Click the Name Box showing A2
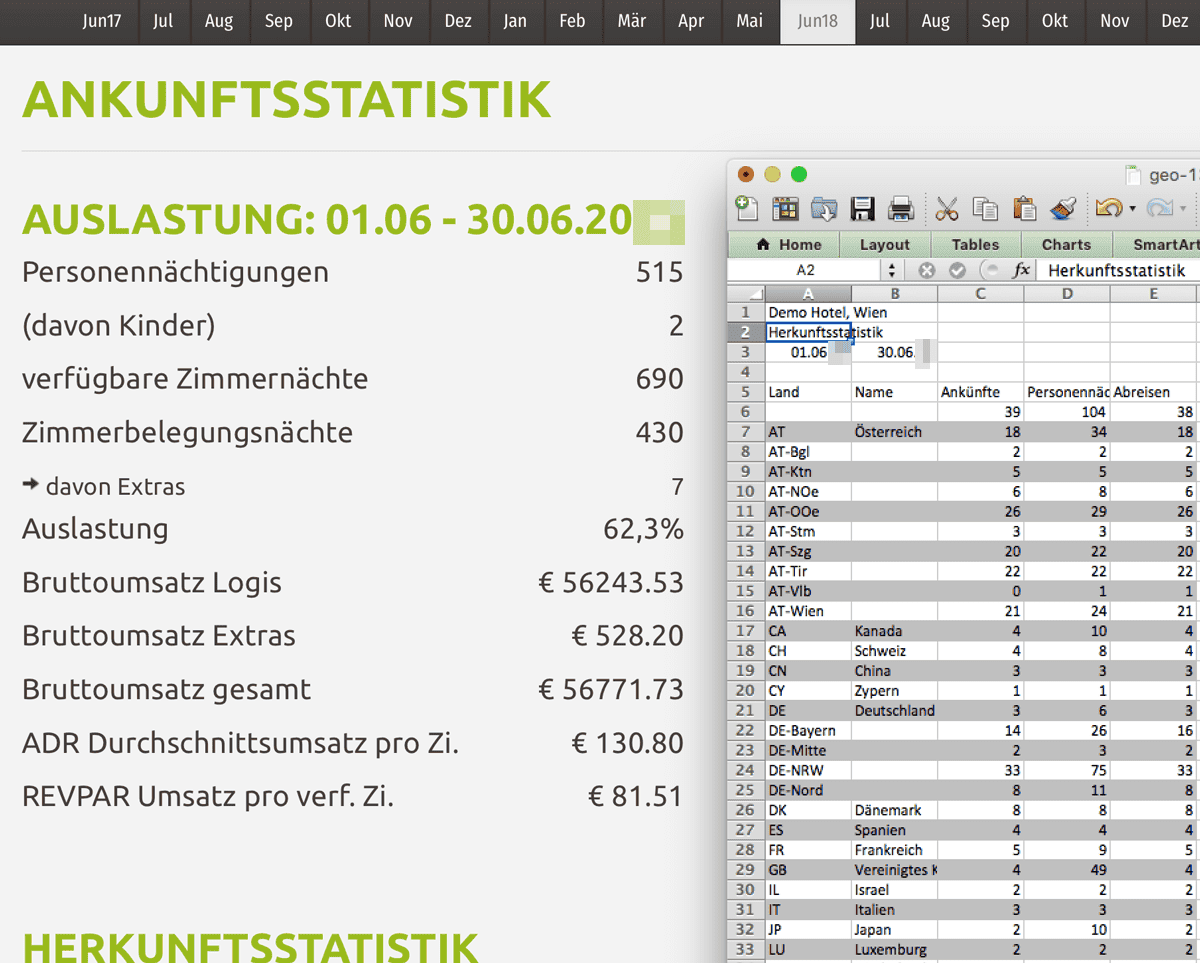Screen dimensions: 1200x963 tap(806, 270)
